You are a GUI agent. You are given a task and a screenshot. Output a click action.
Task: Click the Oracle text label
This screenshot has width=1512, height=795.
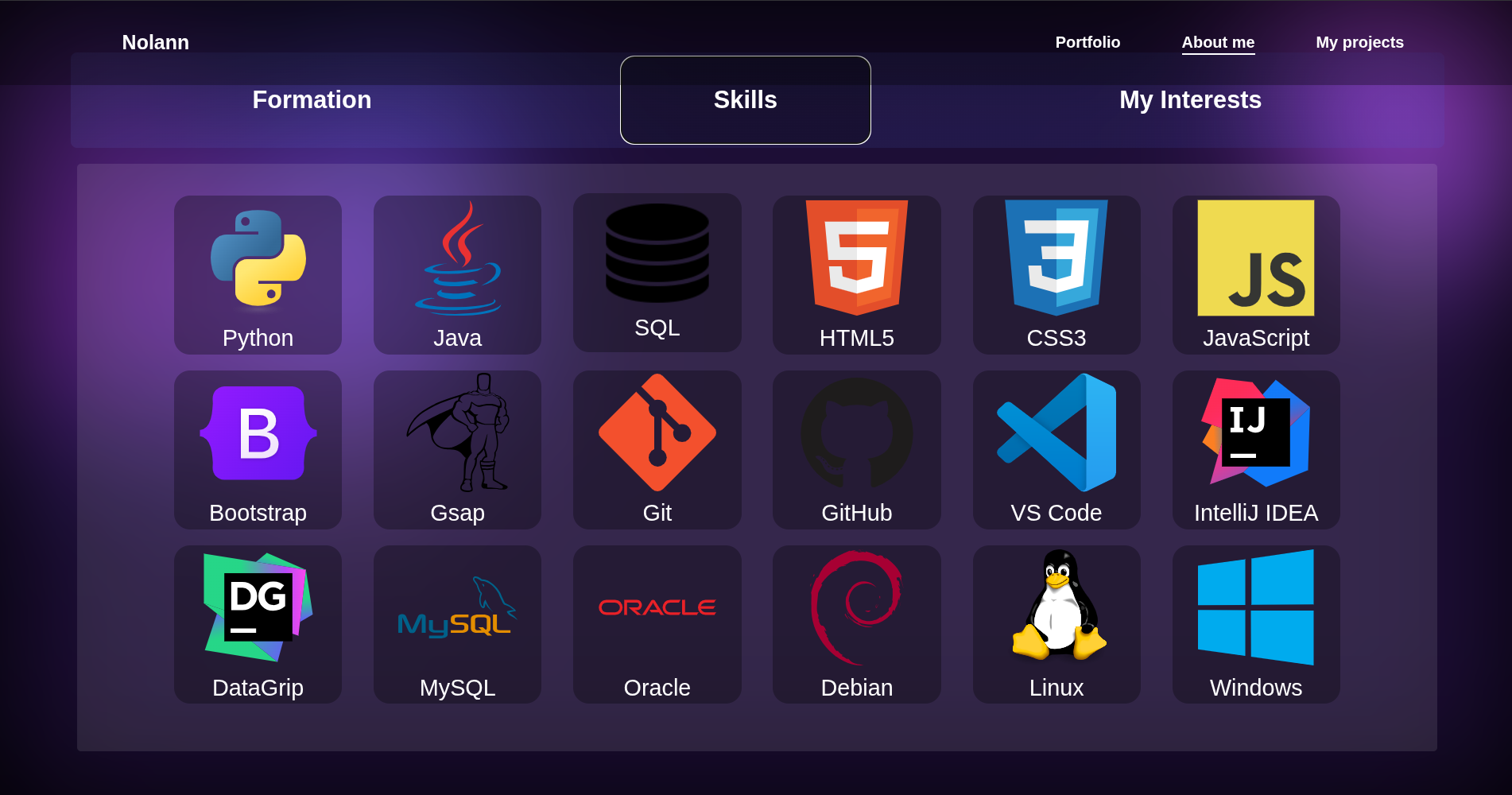coord(657,688)
